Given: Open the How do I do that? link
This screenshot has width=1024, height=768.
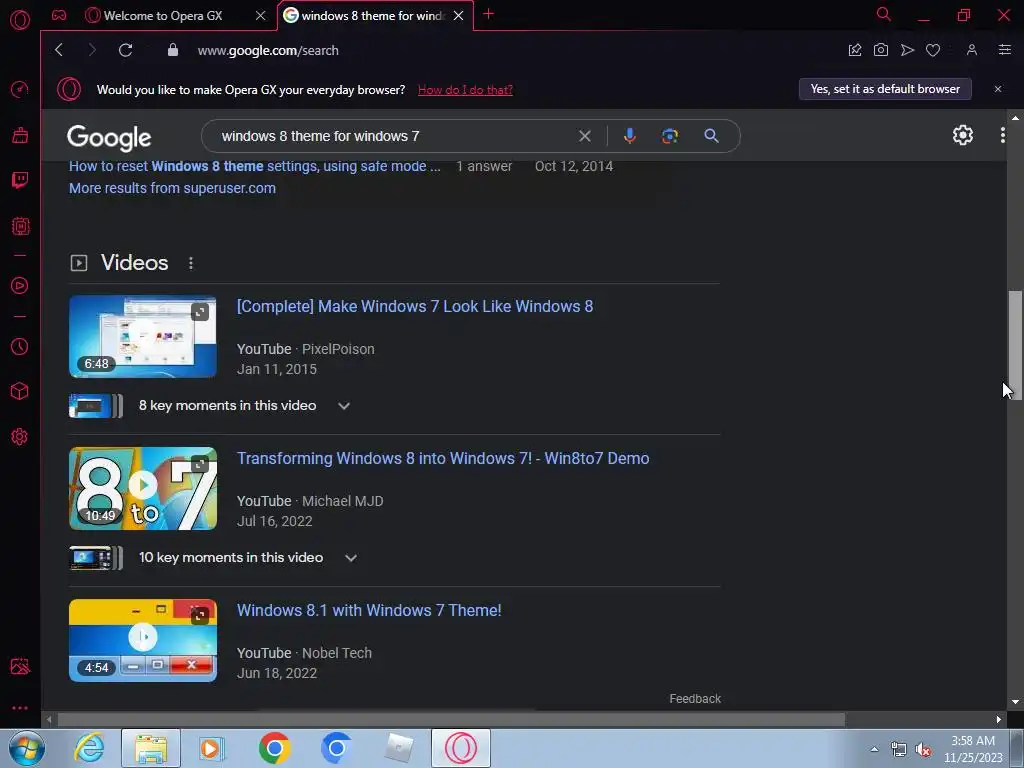Looking at the screenshot, I should 465,90.
